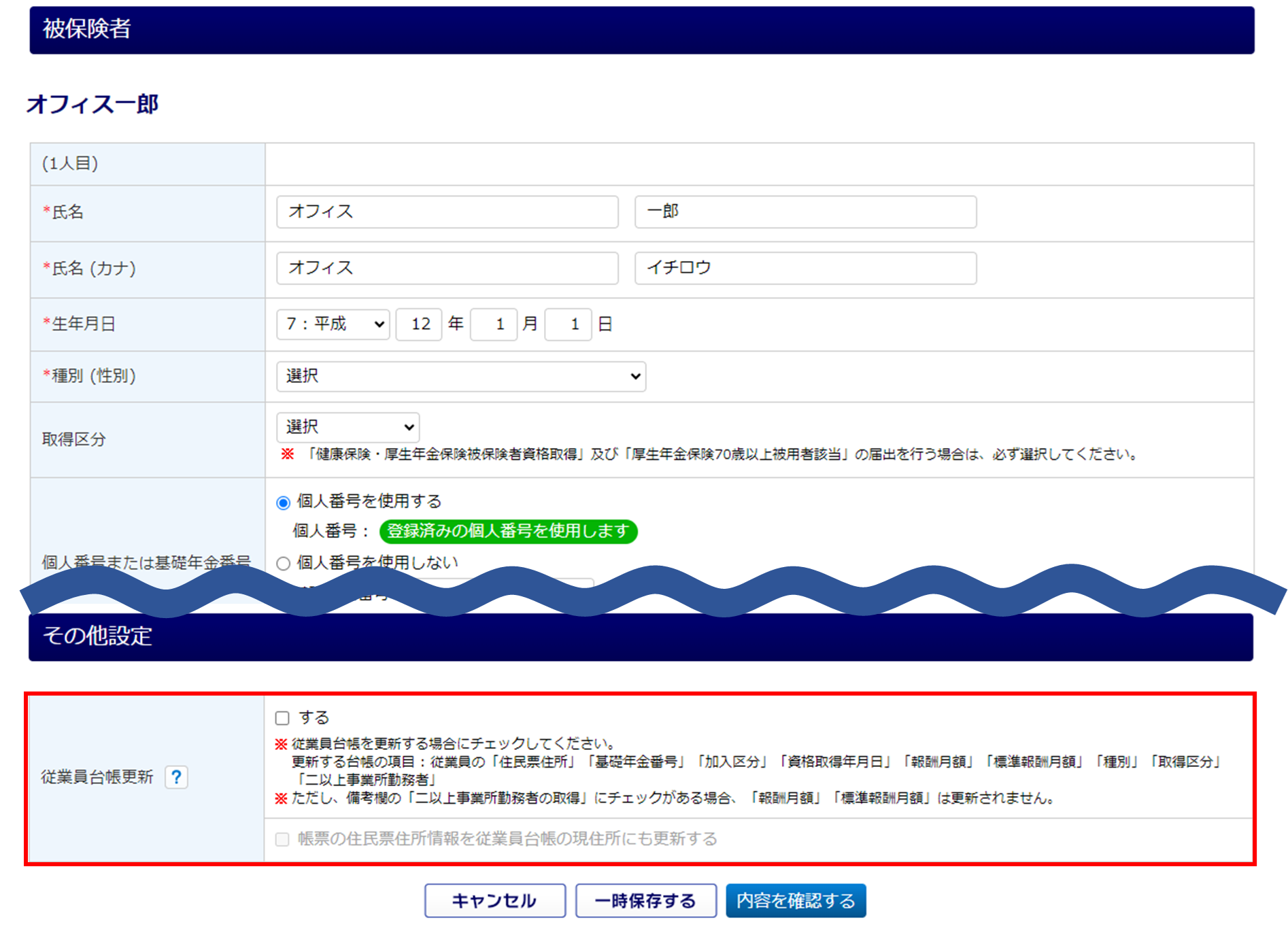Focus the kana surname field オフィス
Viewport: 1288px width, 939px height.
click(x=447, y=268)
